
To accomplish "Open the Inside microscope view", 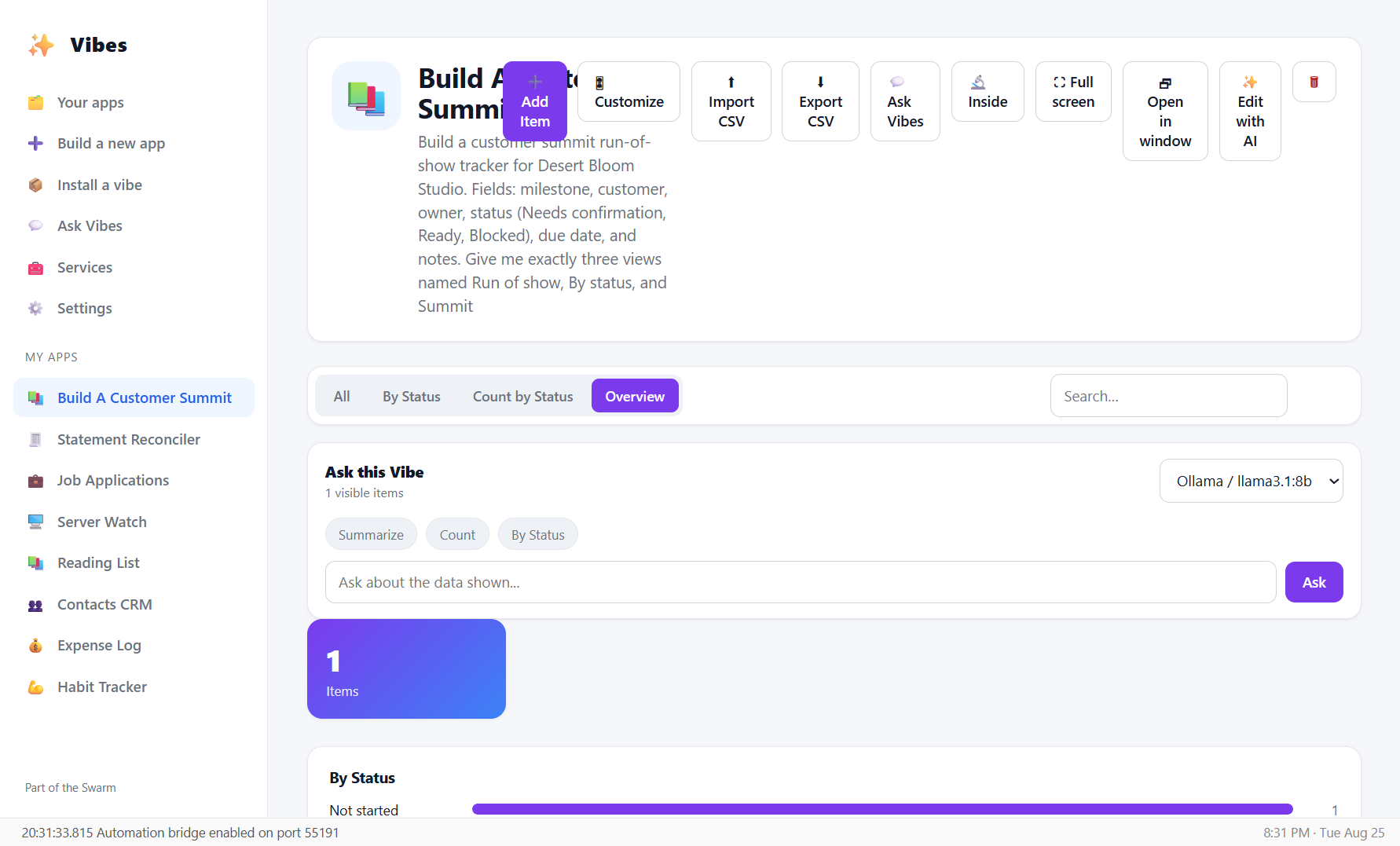I will [988, 92].
